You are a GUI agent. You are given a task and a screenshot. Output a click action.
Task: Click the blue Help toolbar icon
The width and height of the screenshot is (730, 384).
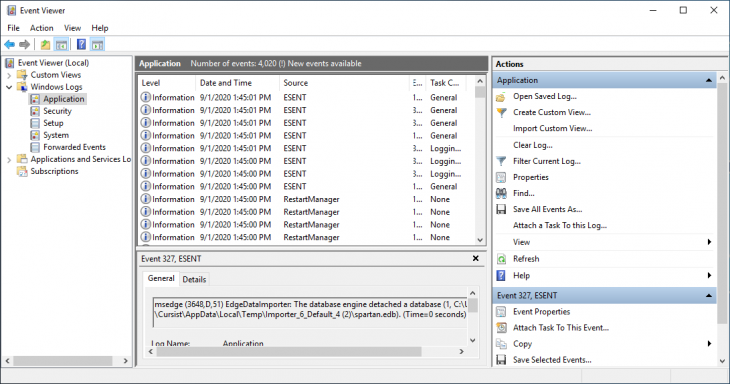pyautogui.click(x=81, y=45)
